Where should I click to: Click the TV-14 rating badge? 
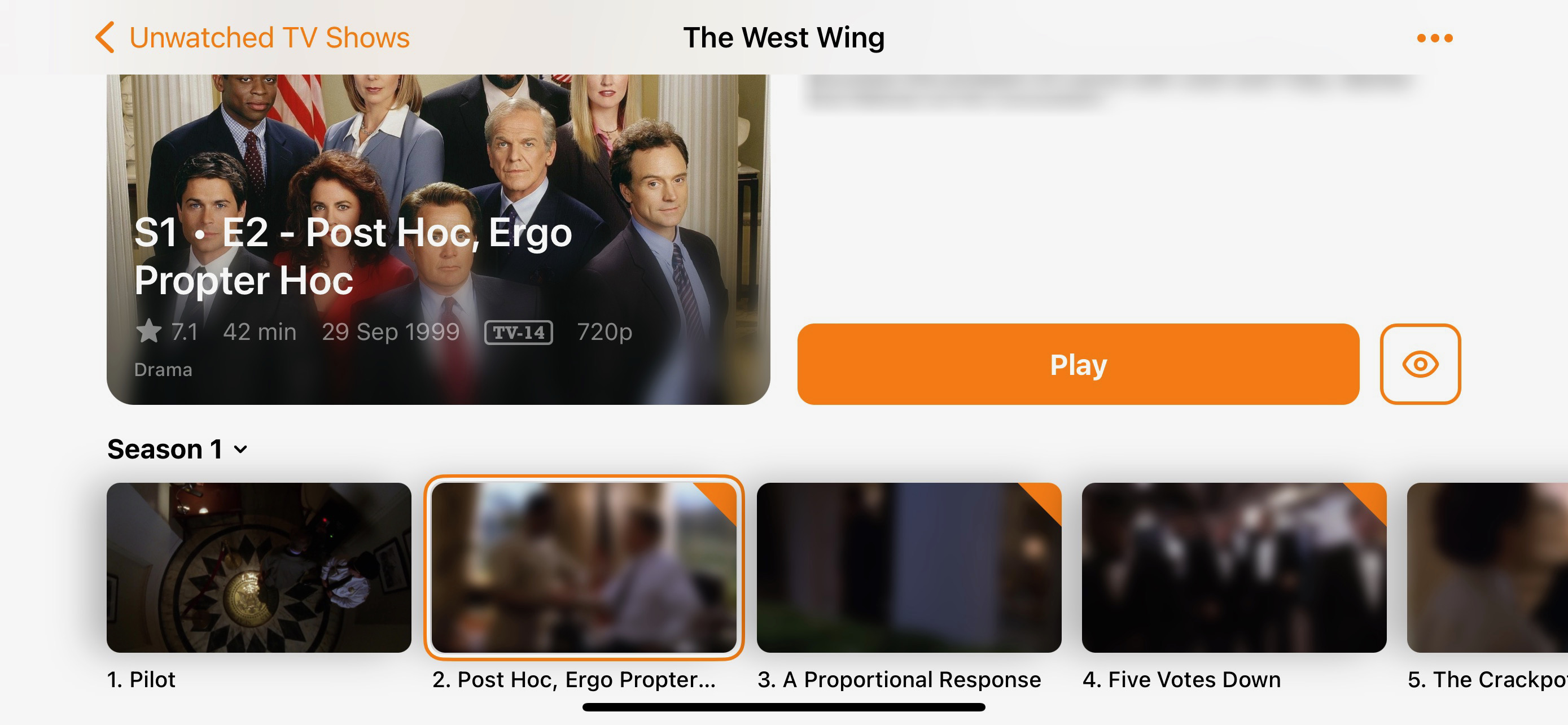pyautogui.click(x=519, y=333)
